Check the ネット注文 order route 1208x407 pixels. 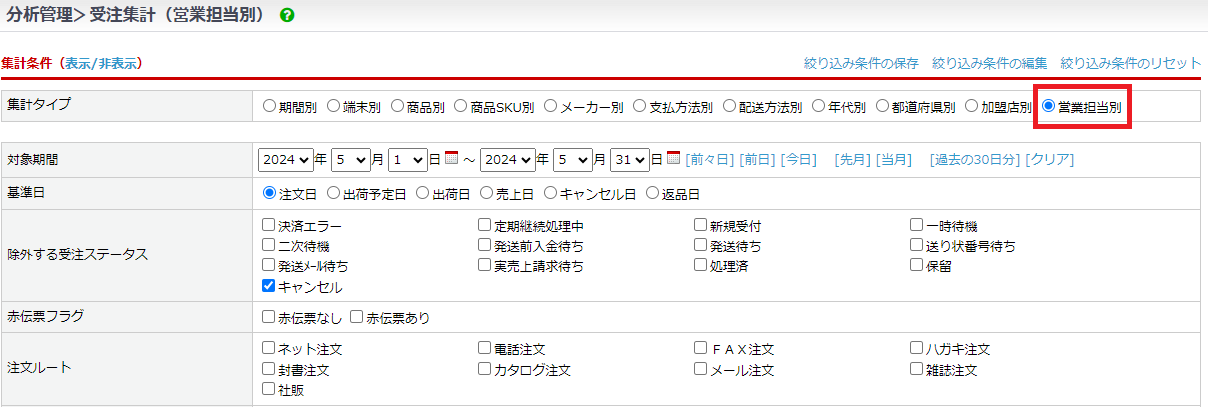pyautogui.click(x=268, y=348)
